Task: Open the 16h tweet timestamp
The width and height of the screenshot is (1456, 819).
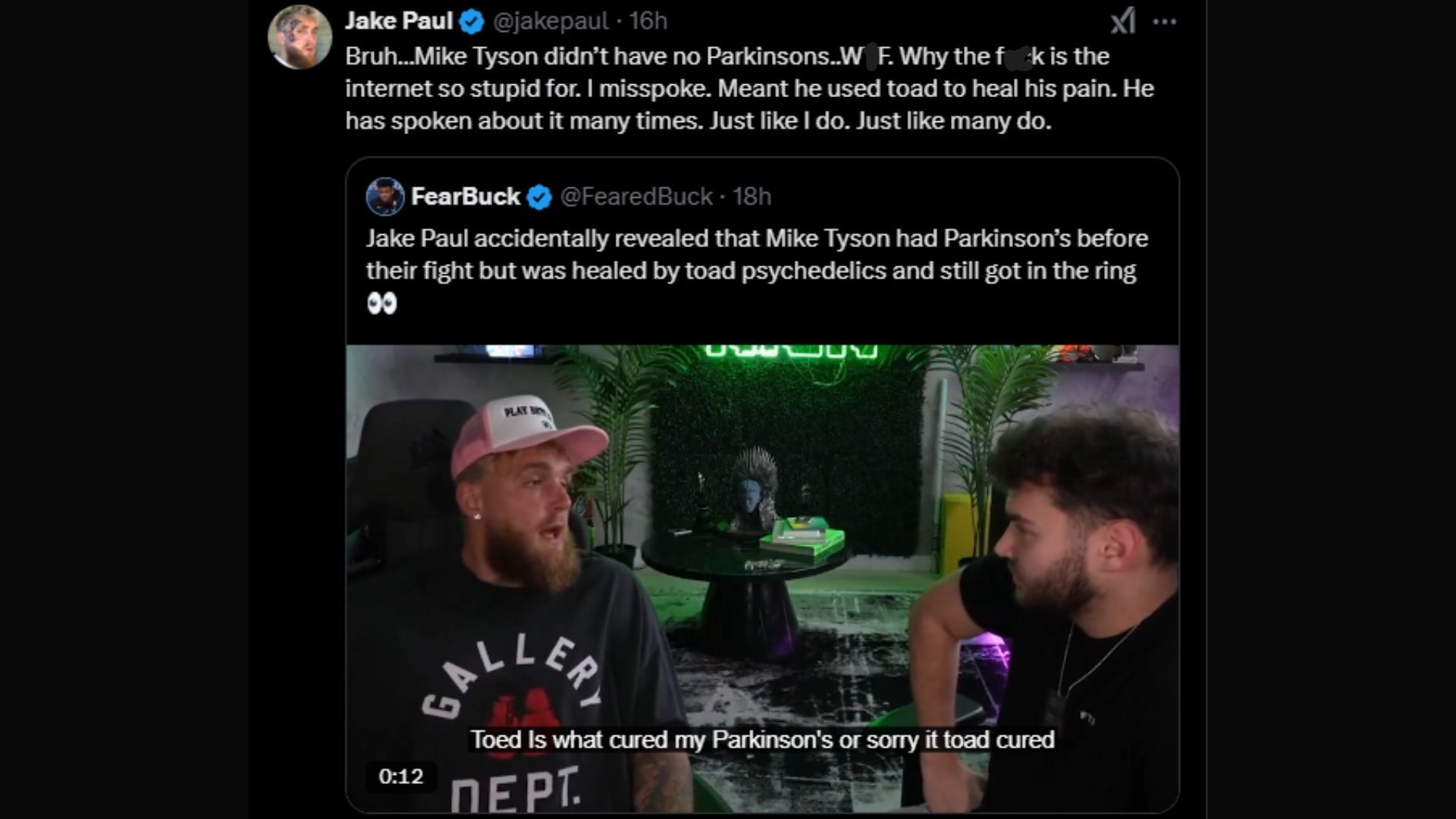Action: click(648, 21)
